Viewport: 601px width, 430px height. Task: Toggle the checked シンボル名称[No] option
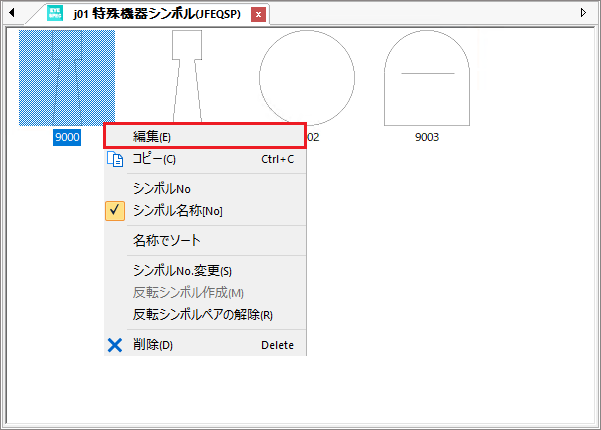(178, 211)
